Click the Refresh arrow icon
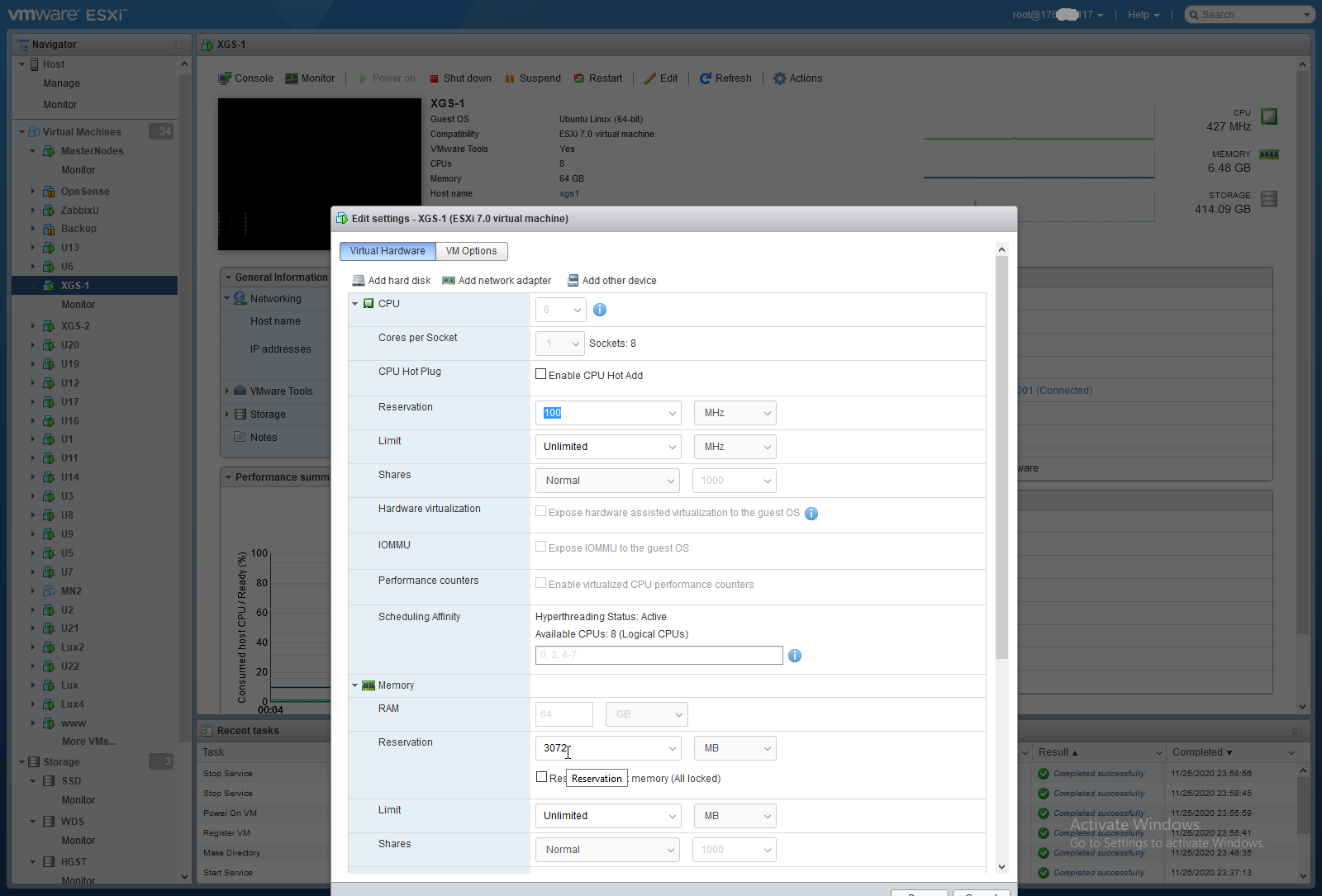The height and width of the screenshot is (896, 1322). [706, 78]
